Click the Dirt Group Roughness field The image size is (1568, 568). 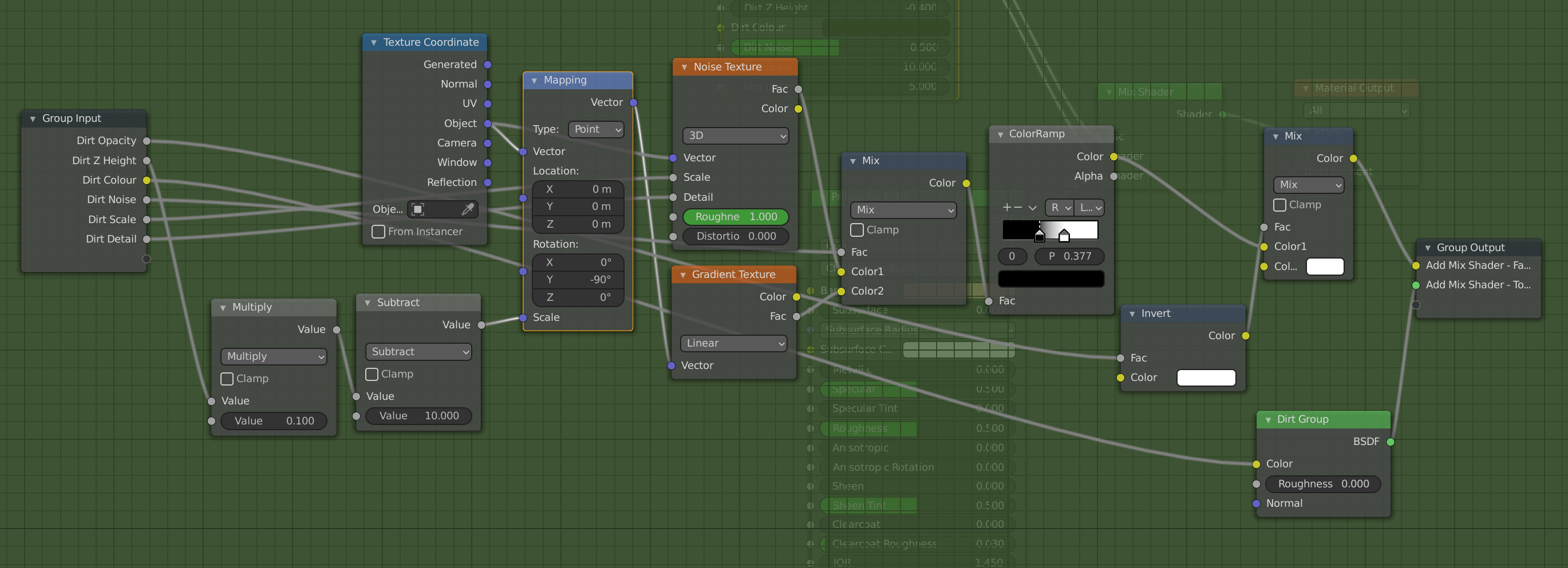click(x=1322, y=484)
